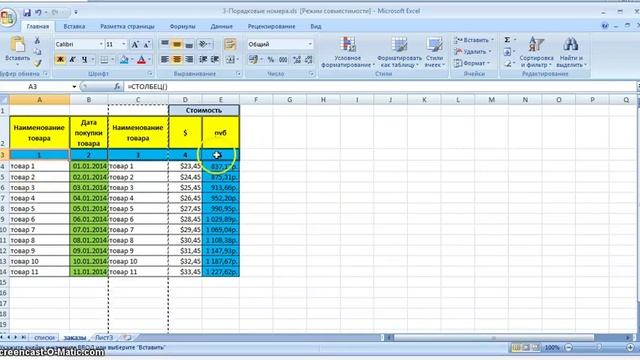Switch to the Данные tab
This screenshot has width=640, height=360.
pyautogui.click(x=222, y=27)
